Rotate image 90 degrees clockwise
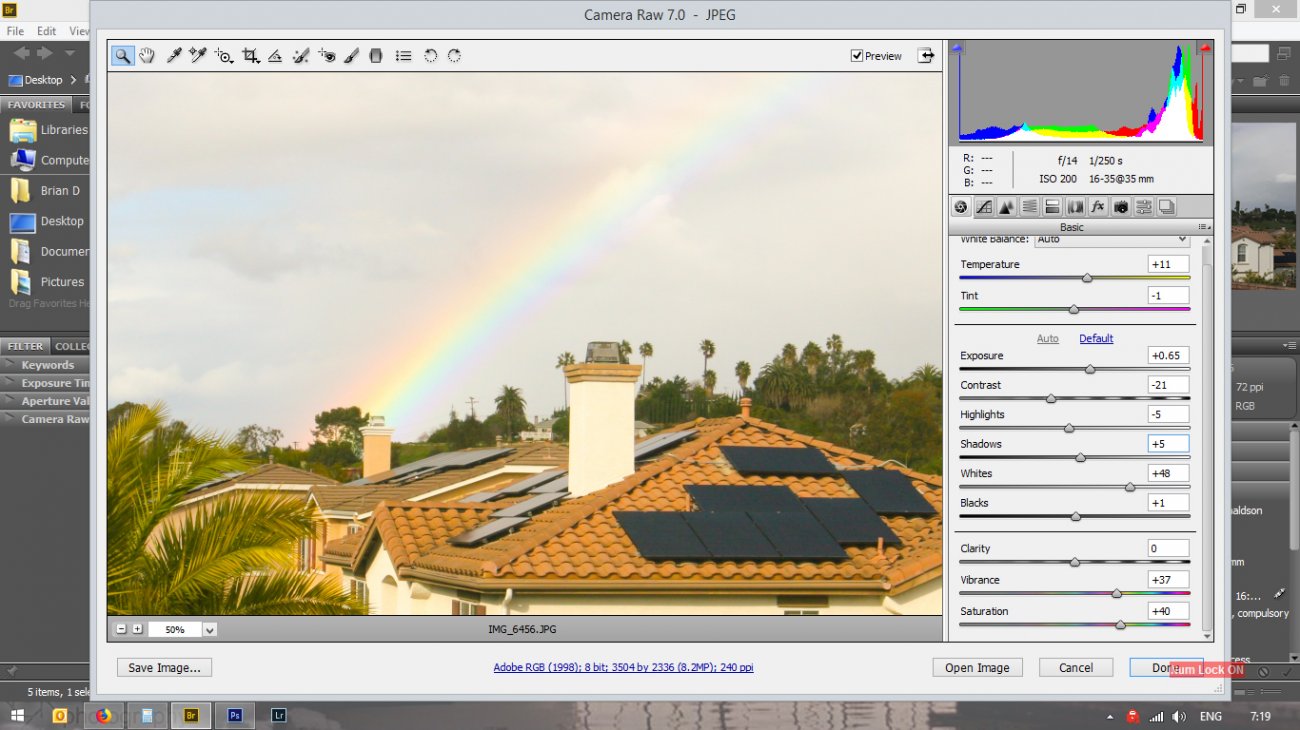The image size is (1300, 730). click(x=454, y=56)
